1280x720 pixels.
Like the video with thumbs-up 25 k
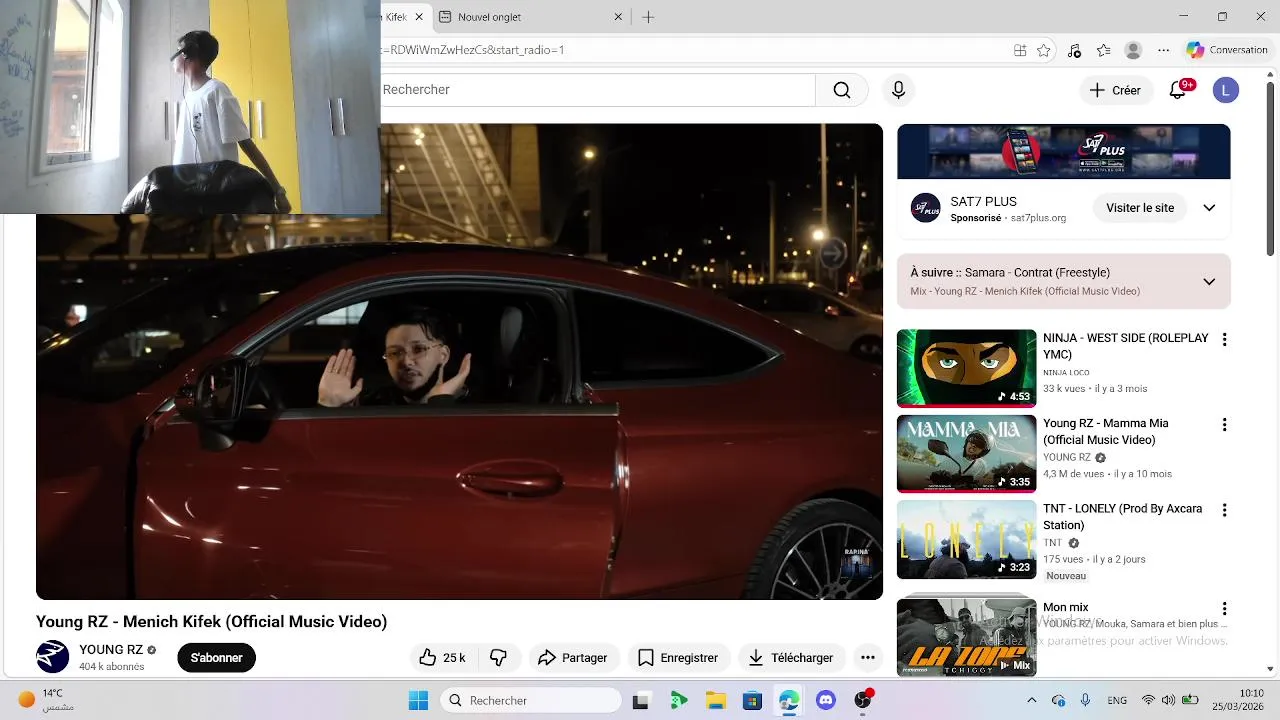443,657
